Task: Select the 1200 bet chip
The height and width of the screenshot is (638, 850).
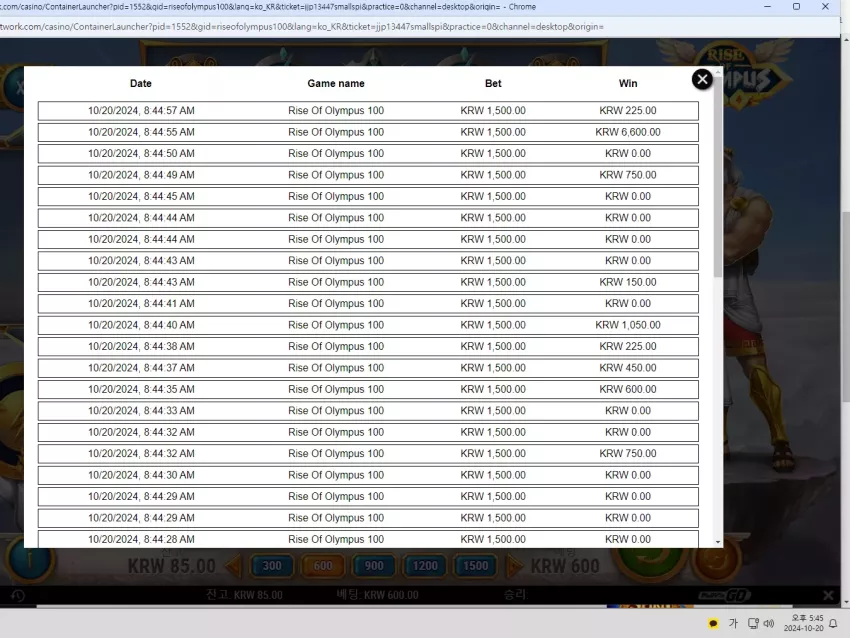Action: (424, 566)
